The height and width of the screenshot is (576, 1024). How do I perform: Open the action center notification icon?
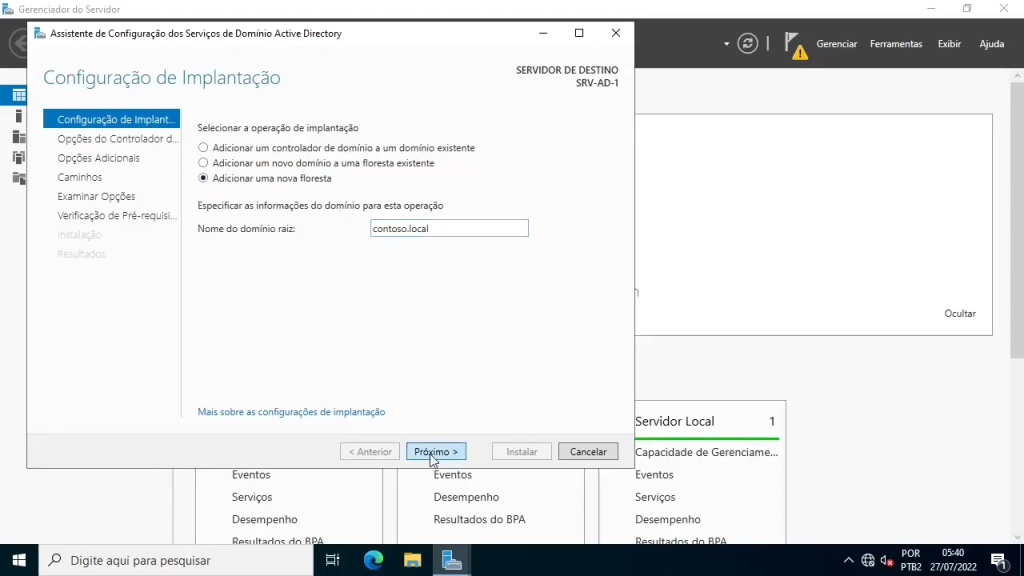point(999,560)
